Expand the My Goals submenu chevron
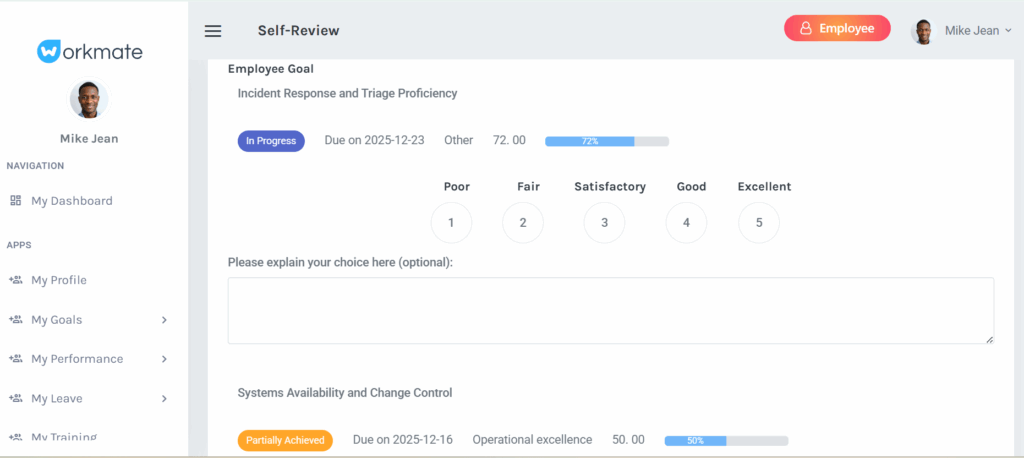The image size is (1024, 458). 164,320
